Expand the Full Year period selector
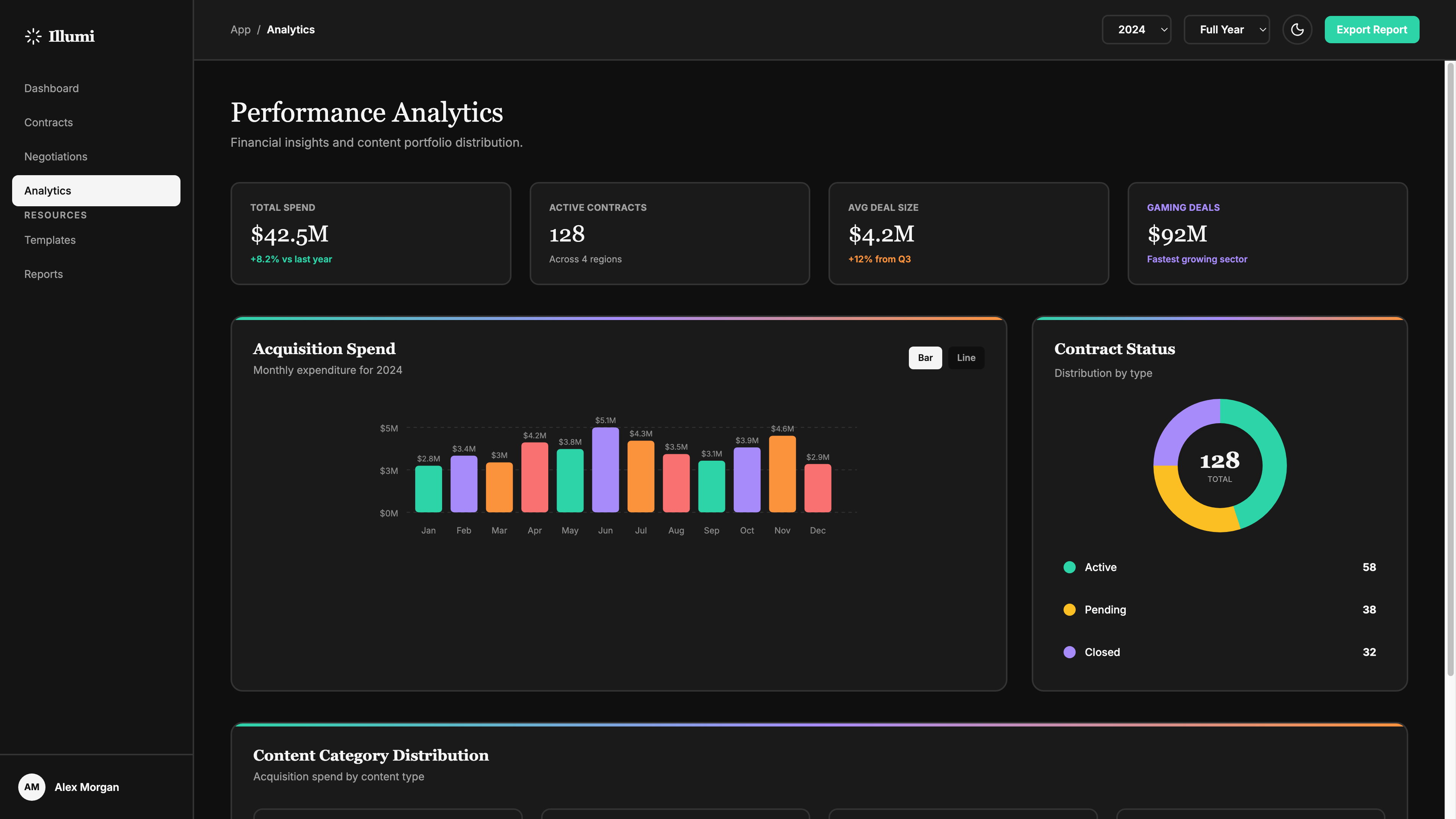The image size is (1456, 819). click(1227, 30)
